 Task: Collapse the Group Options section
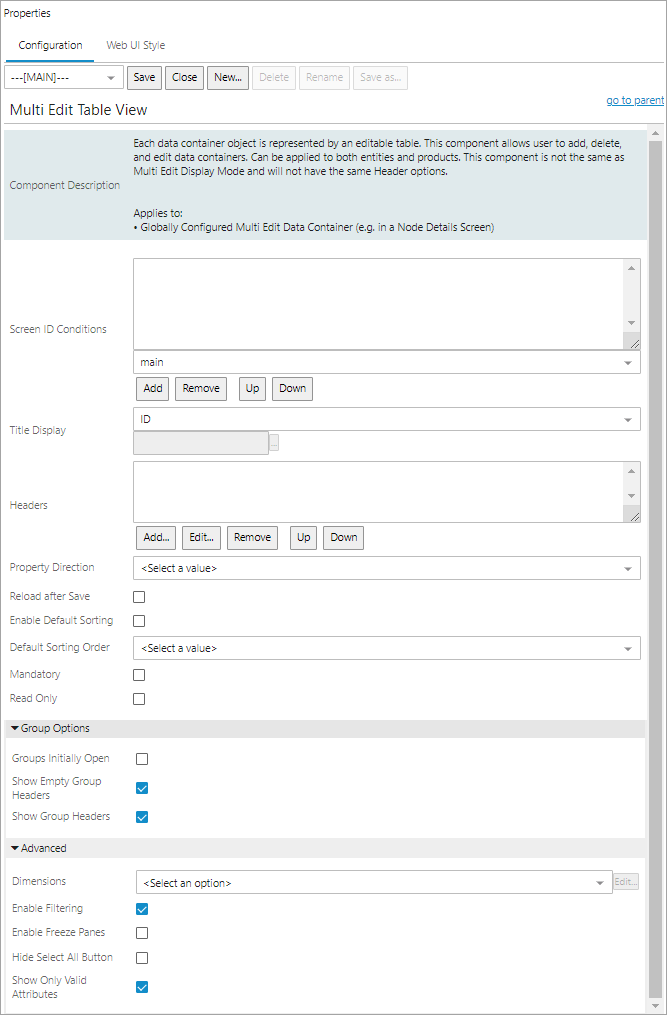point(14,729)
